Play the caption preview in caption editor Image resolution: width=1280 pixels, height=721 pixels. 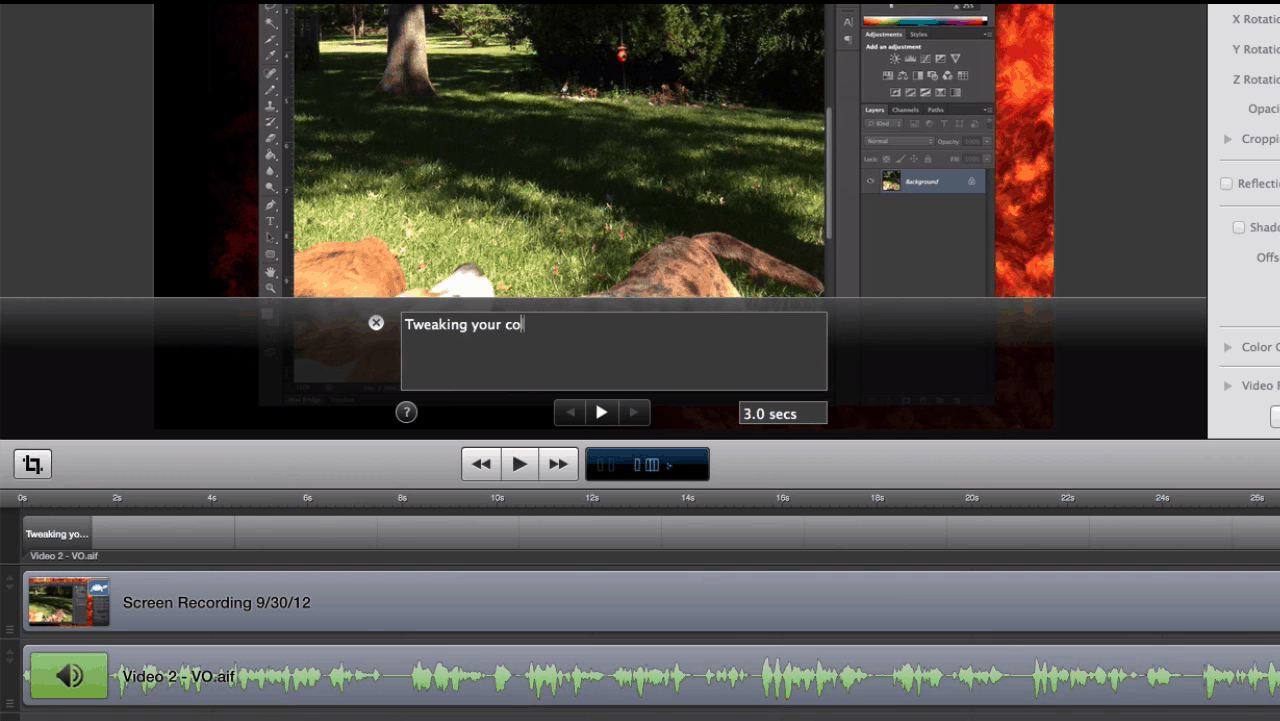pyautogui.click(x=602, y=412)
